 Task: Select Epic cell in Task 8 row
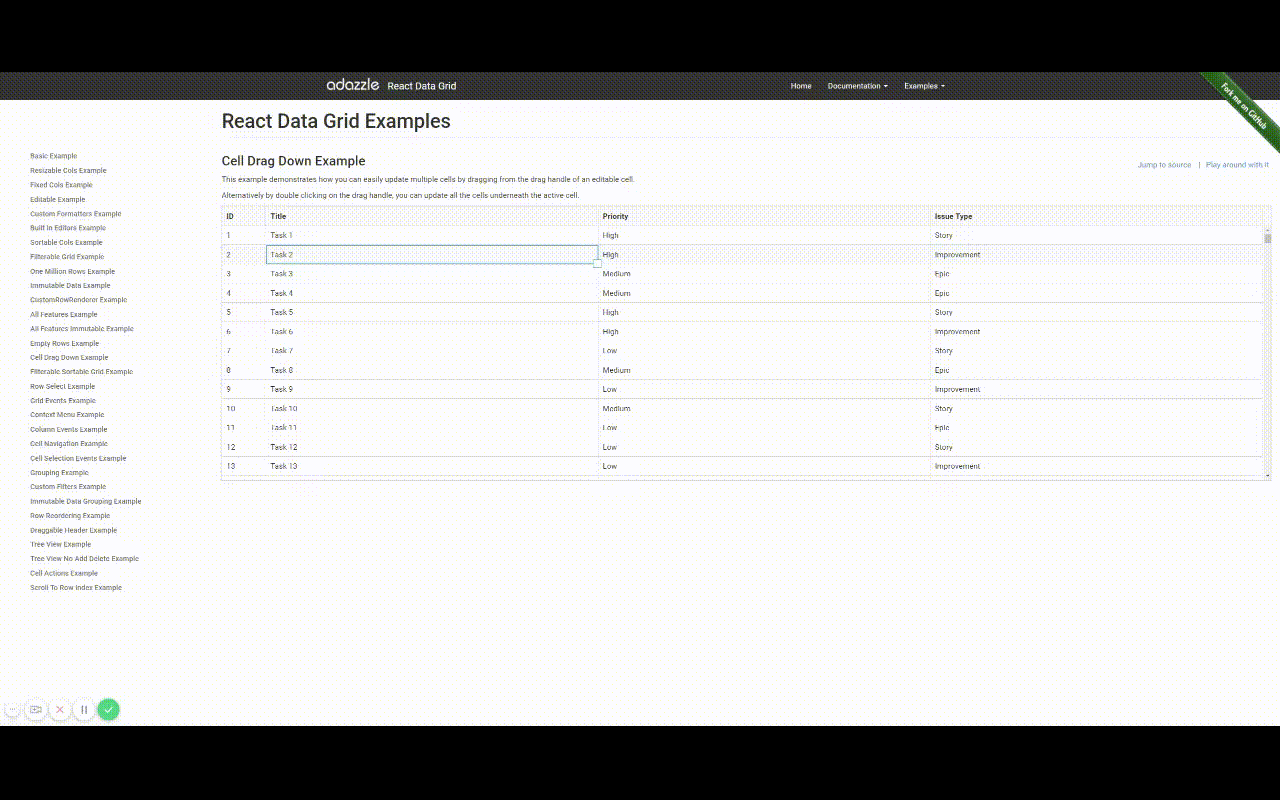1096,370
